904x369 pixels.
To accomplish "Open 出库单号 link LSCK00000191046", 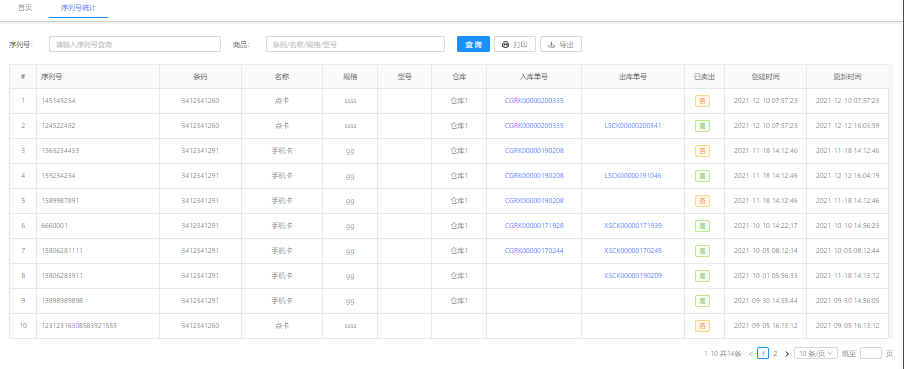I will tap(633, 175).
